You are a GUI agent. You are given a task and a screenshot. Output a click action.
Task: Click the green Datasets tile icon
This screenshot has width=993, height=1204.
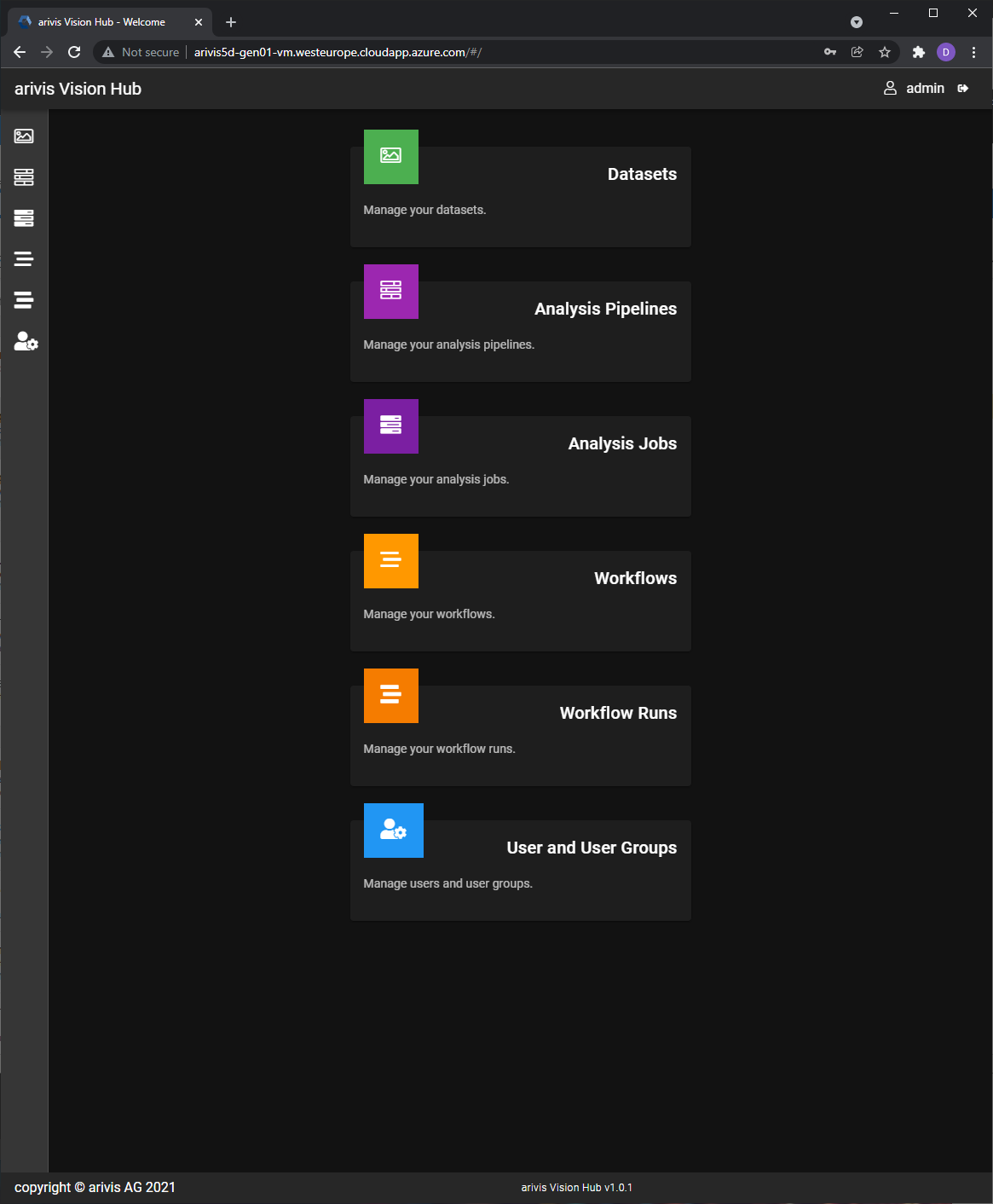point(390,157)
